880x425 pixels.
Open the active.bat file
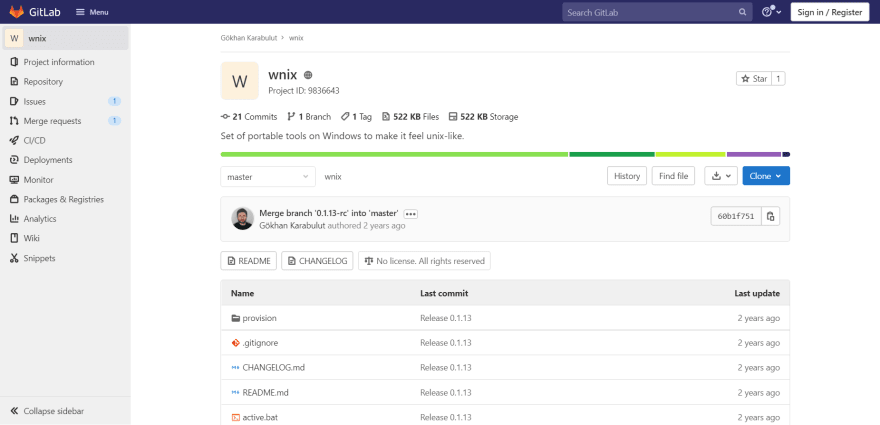click(260, 417)
